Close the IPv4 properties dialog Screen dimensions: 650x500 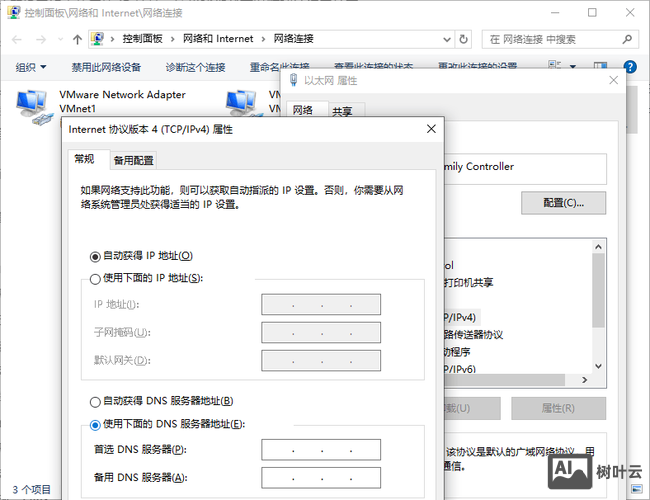coord(431,129)
